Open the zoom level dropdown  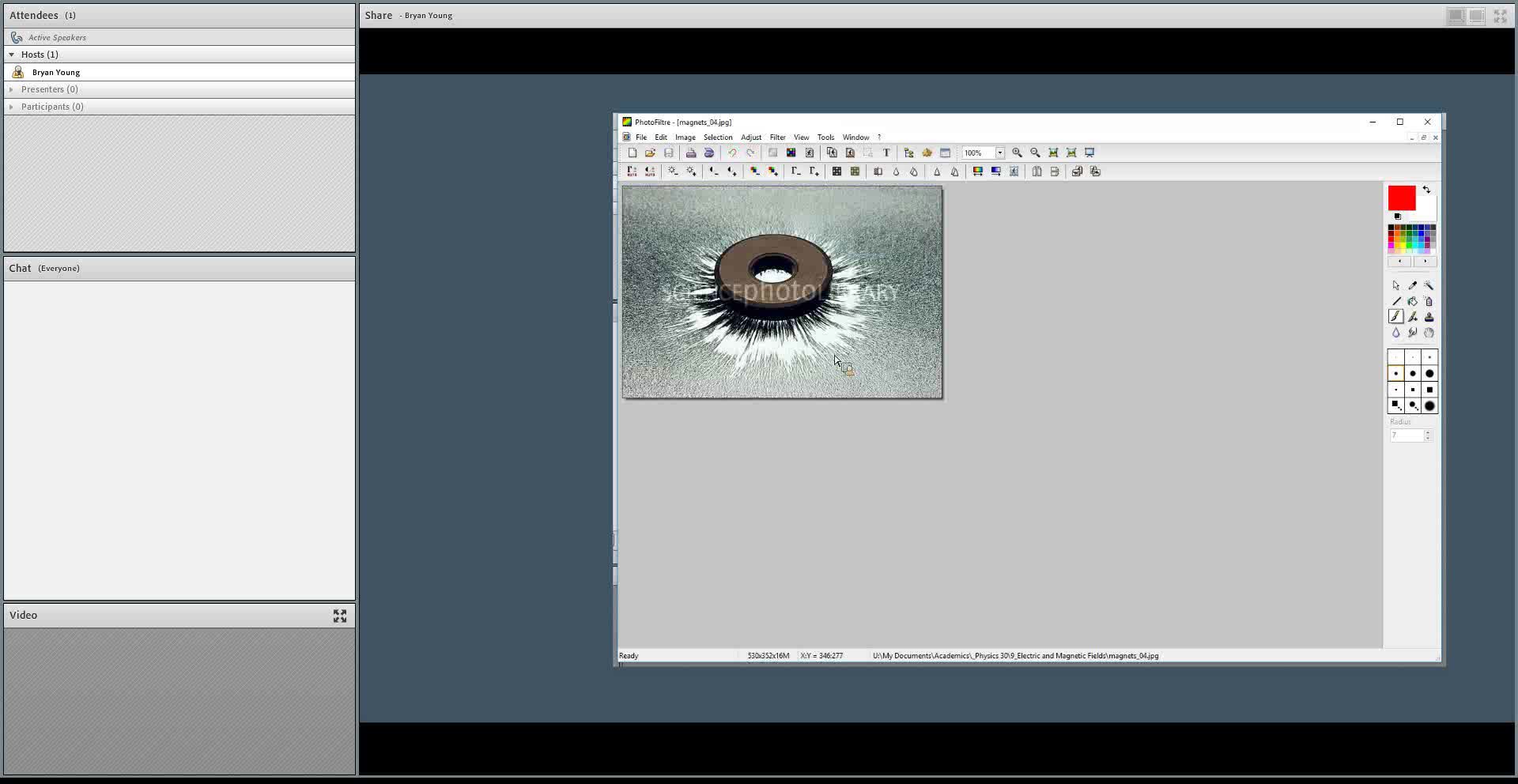click(999, 153)
